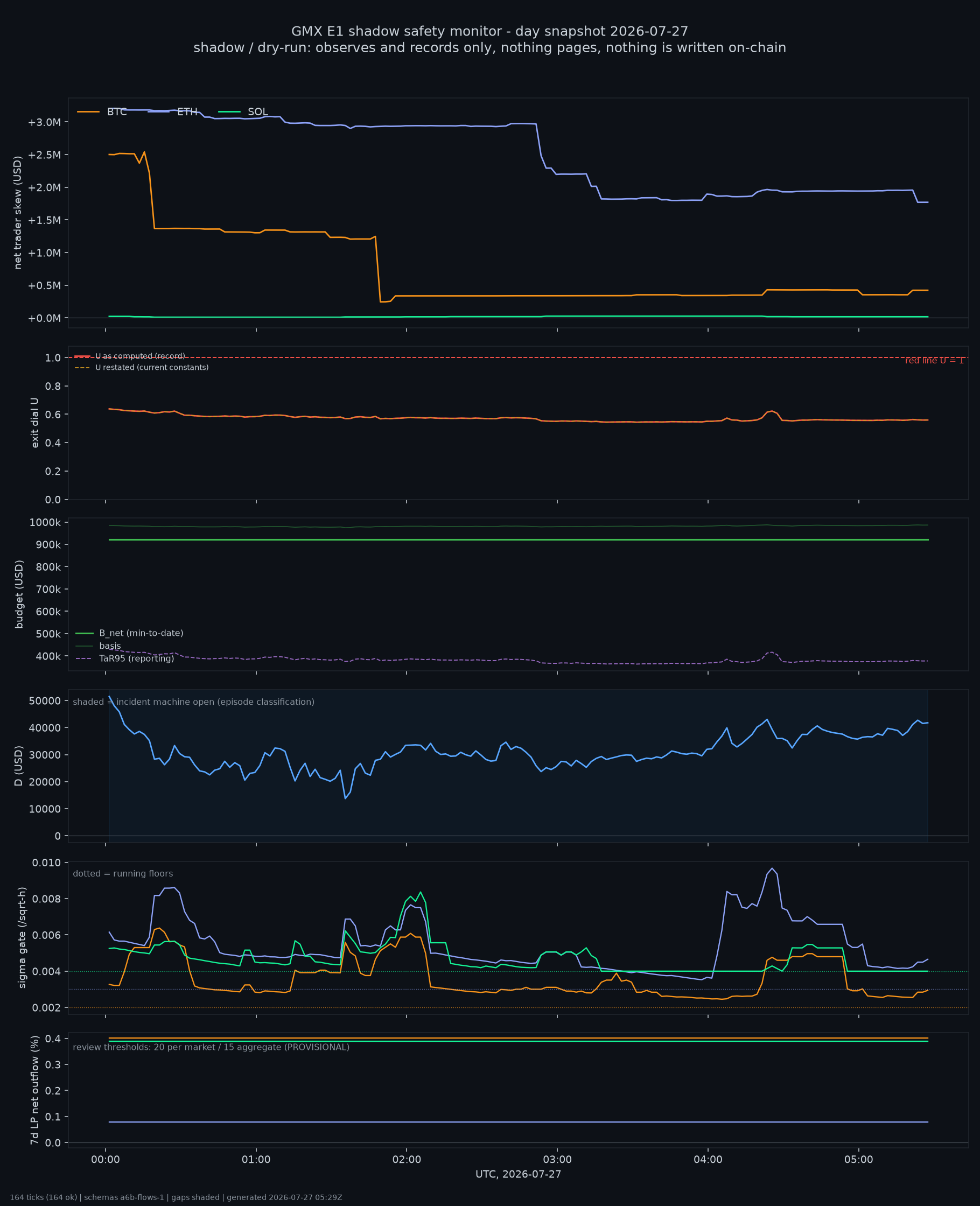This screenshot has width=980, height=1206.
Task: Click the 'dotted = running floors' note
Action: click(x=123, y=874)
